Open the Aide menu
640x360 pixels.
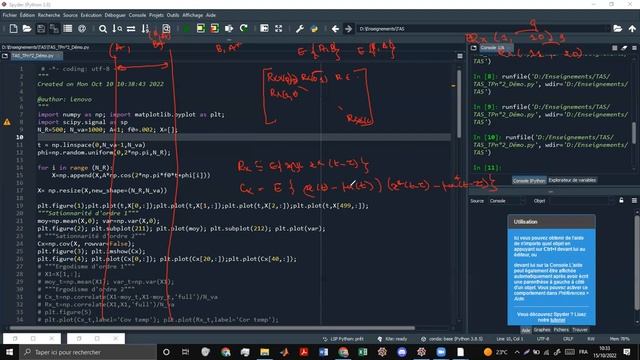point(211,15)
